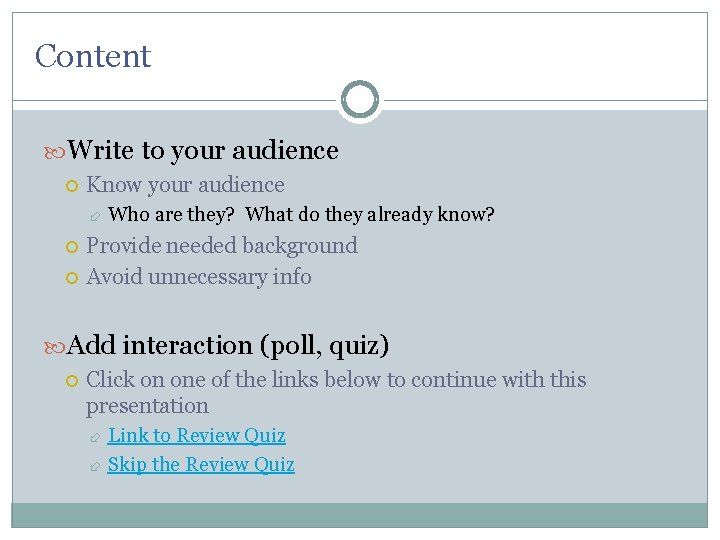The width and height of the screenshot is (720, 540).
Task: Place cursor in What do they already know
Action: (370, 215)
